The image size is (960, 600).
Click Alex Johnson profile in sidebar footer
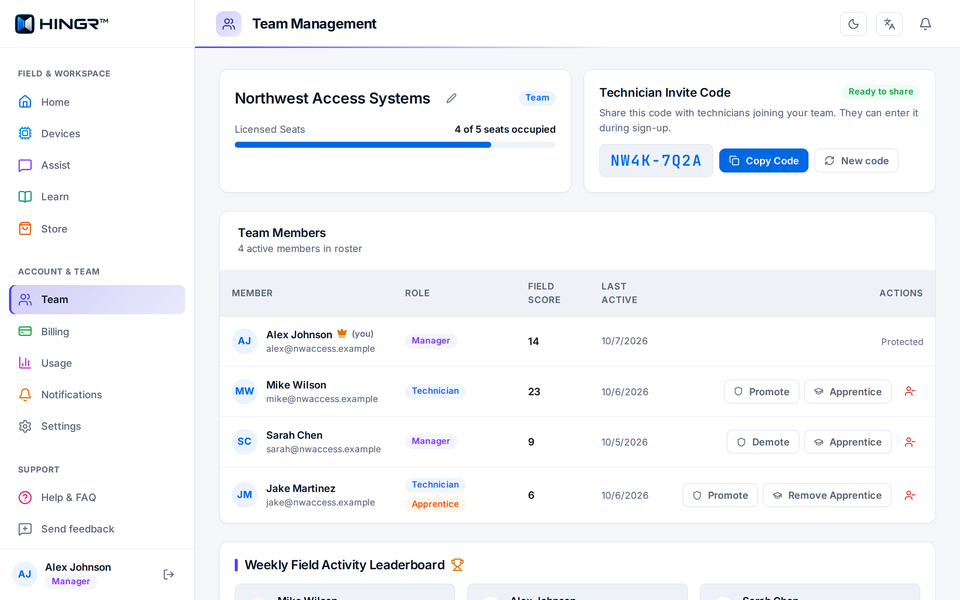[80, 574]
